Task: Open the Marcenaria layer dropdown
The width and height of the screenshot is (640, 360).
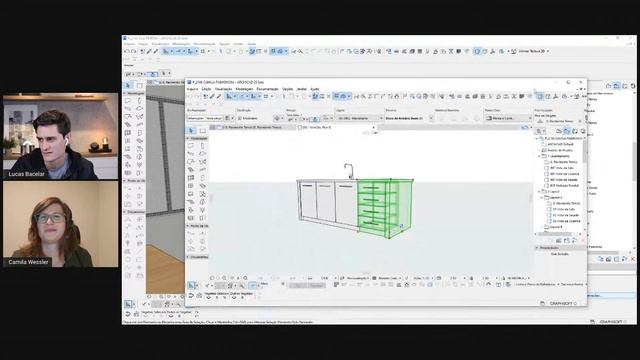Action: (360, 118)
